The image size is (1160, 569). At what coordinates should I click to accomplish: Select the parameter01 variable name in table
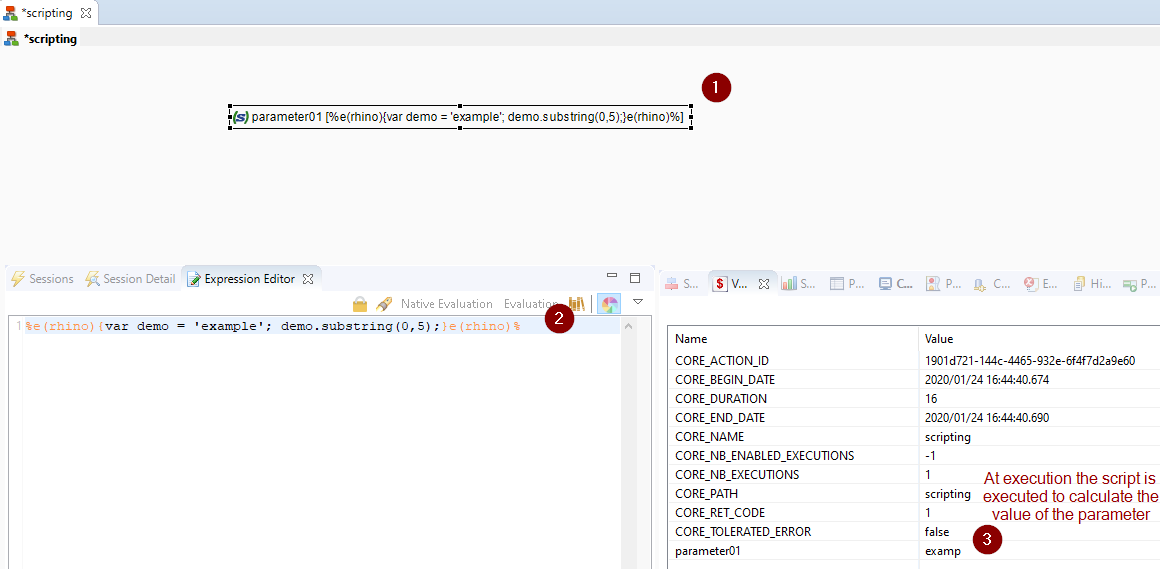tap(707, 551)
